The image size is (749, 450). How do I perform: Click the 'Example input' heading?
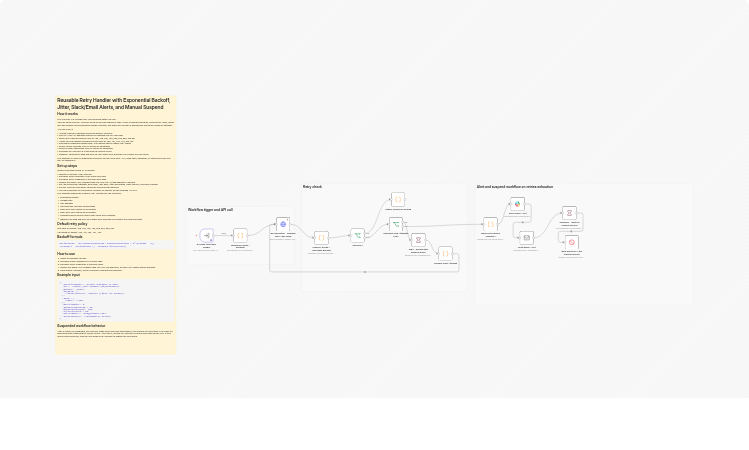(68, 275)
